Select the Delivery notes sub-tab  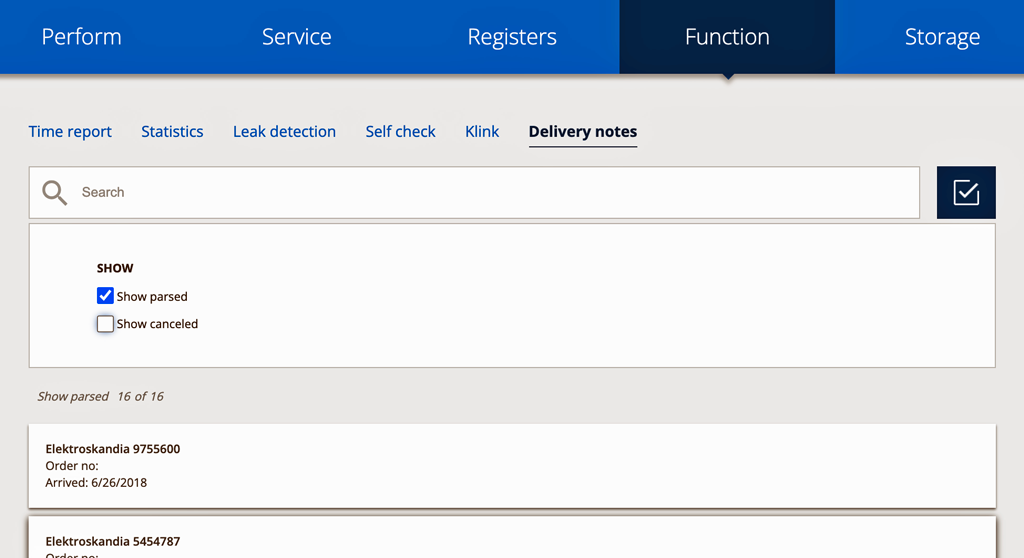click(x=583, y=131)
